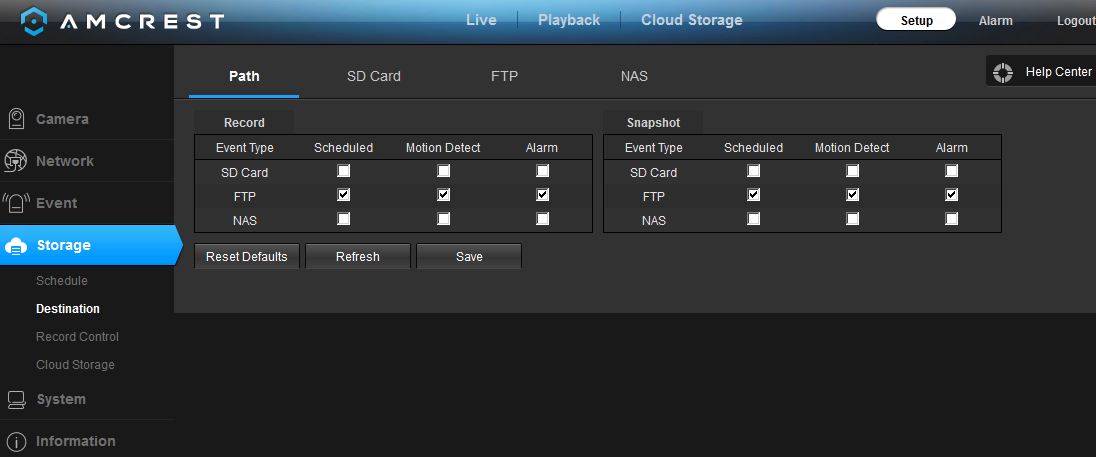
Task: Toggle FTP Scheduled checkbox under Snapshot
Action: pyautogui.click(x=753, y=194)
